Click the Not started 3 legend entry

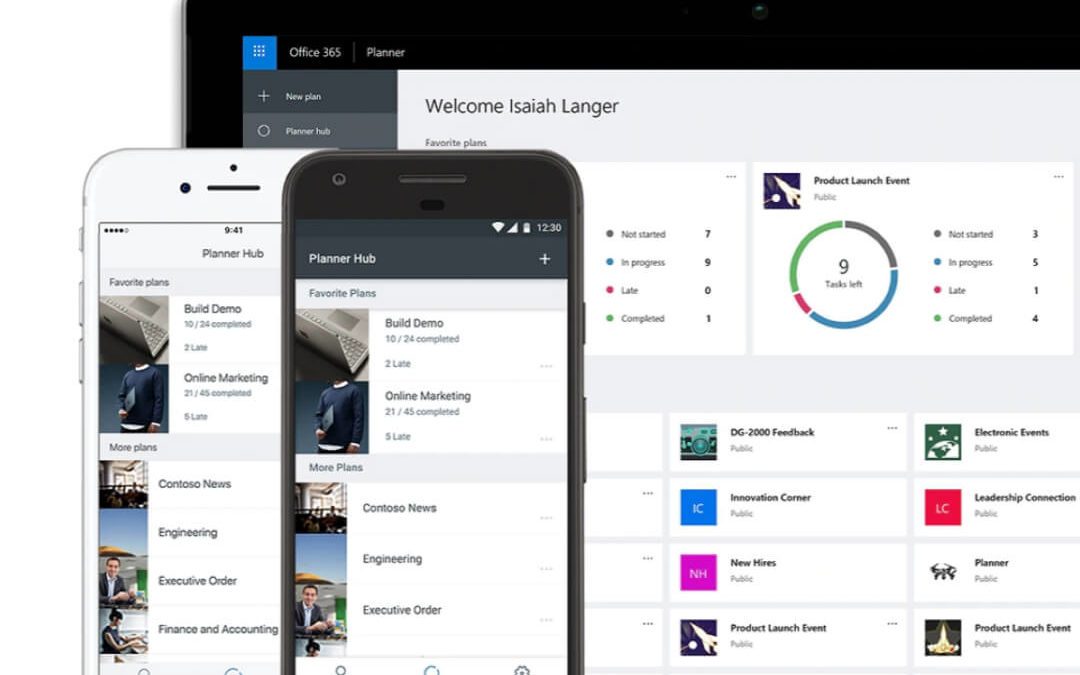tap(986, 234)
